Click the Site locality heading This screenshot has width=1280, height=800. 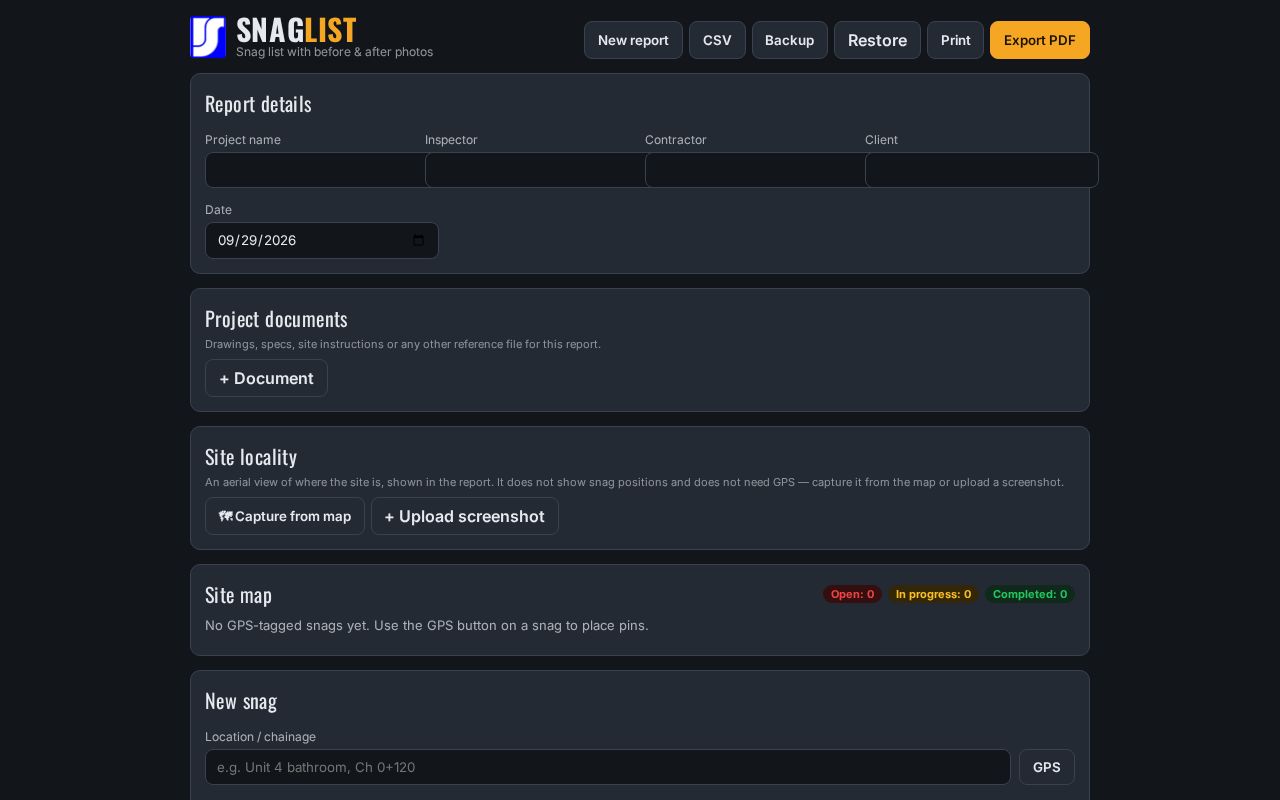click(251, 457)
